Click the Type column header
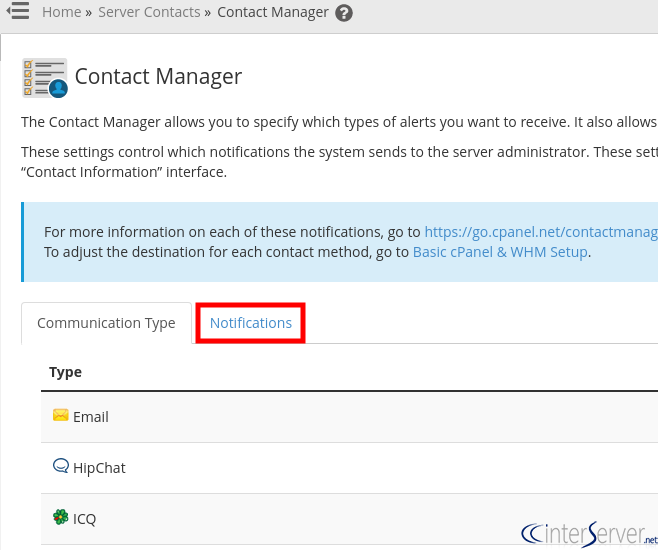Viewport: 658px width, 550px height. 65,372
